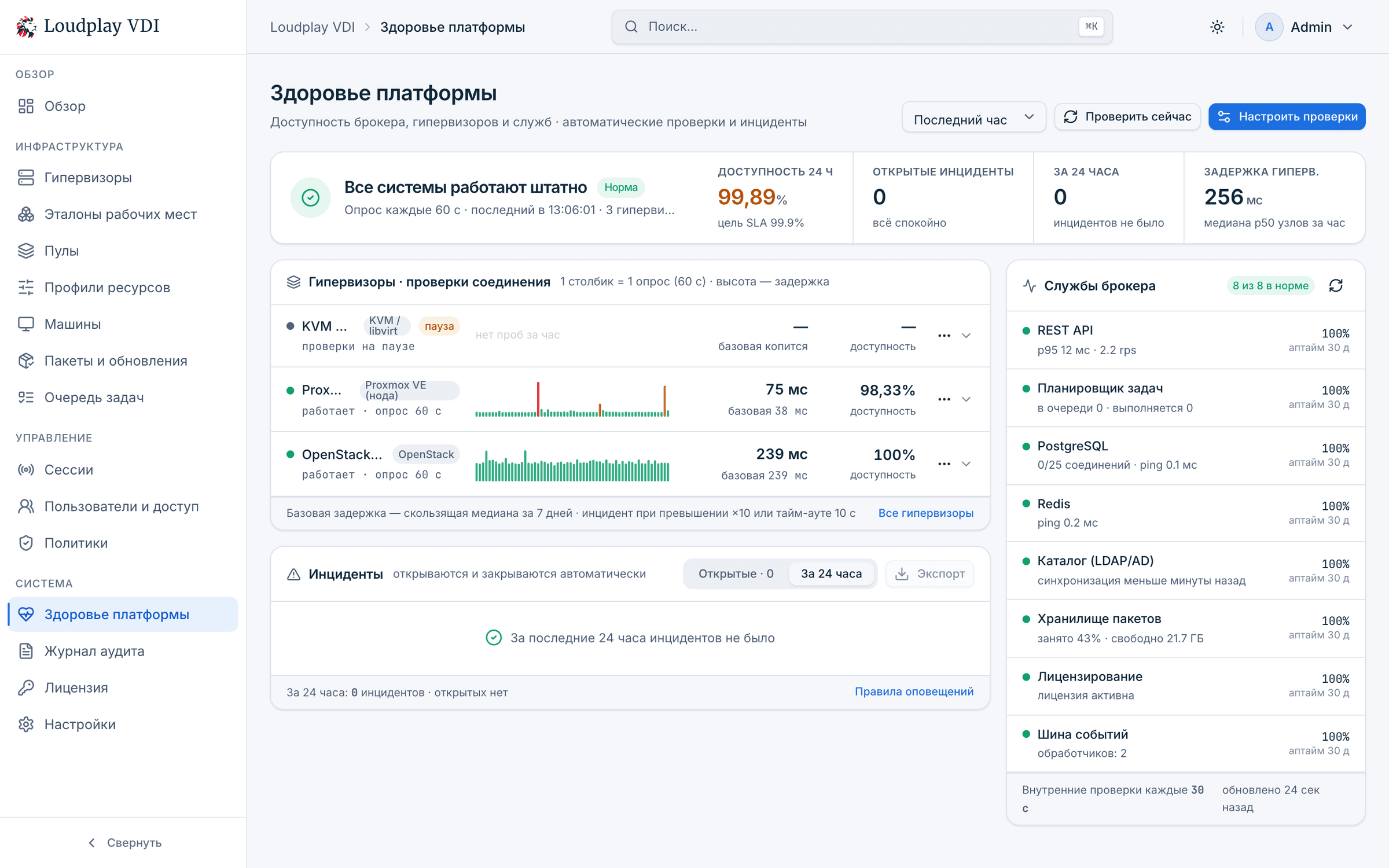Screen dimensions: 1389x868
Task: Click the search magnifier icon
Action: [631, 27]
